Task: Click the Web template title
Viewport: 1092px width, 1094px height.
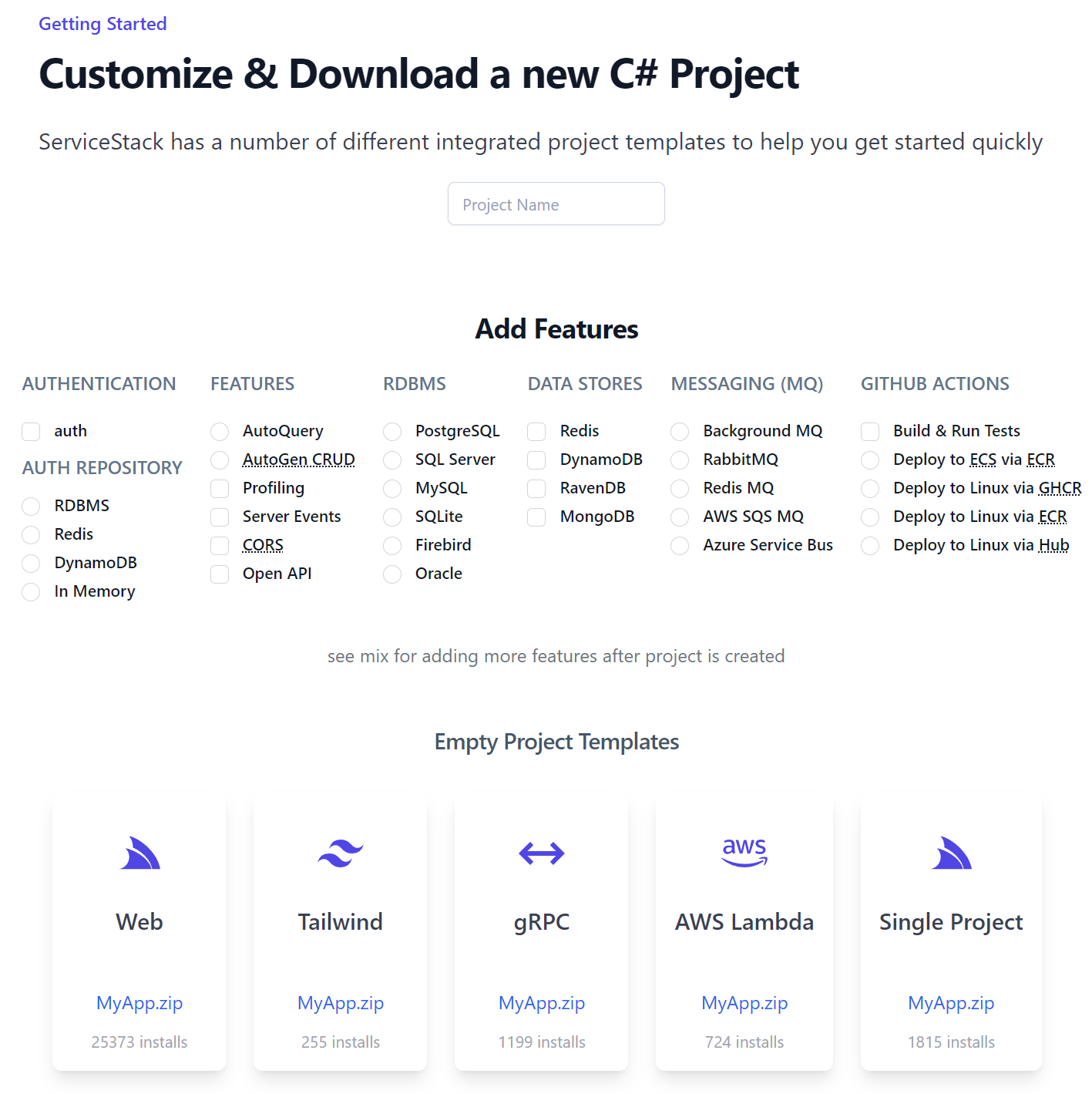Action: [139, 922]
